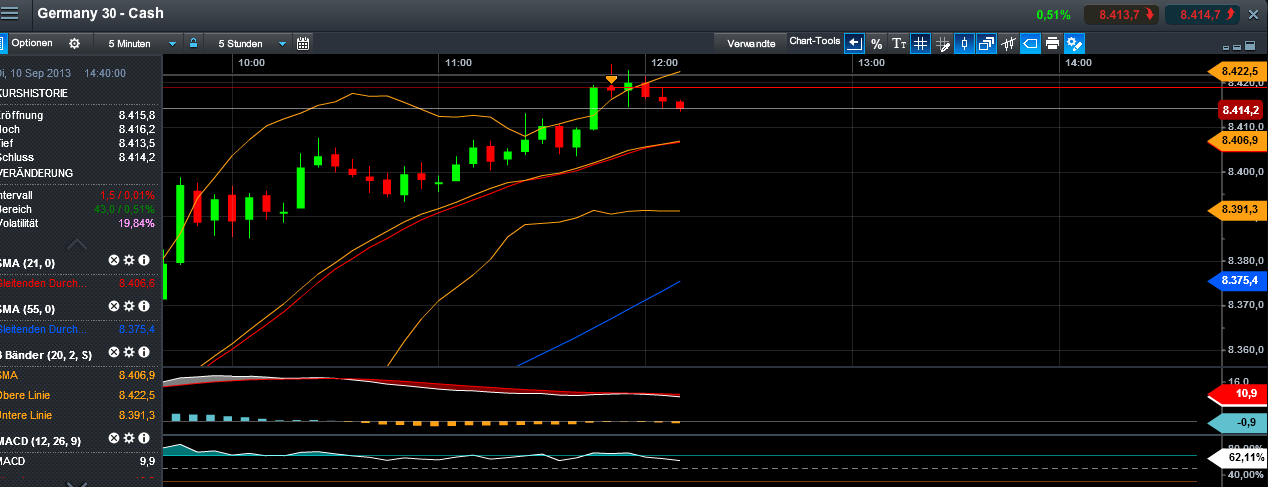Toggle the chart grid tool

[920, 43]
